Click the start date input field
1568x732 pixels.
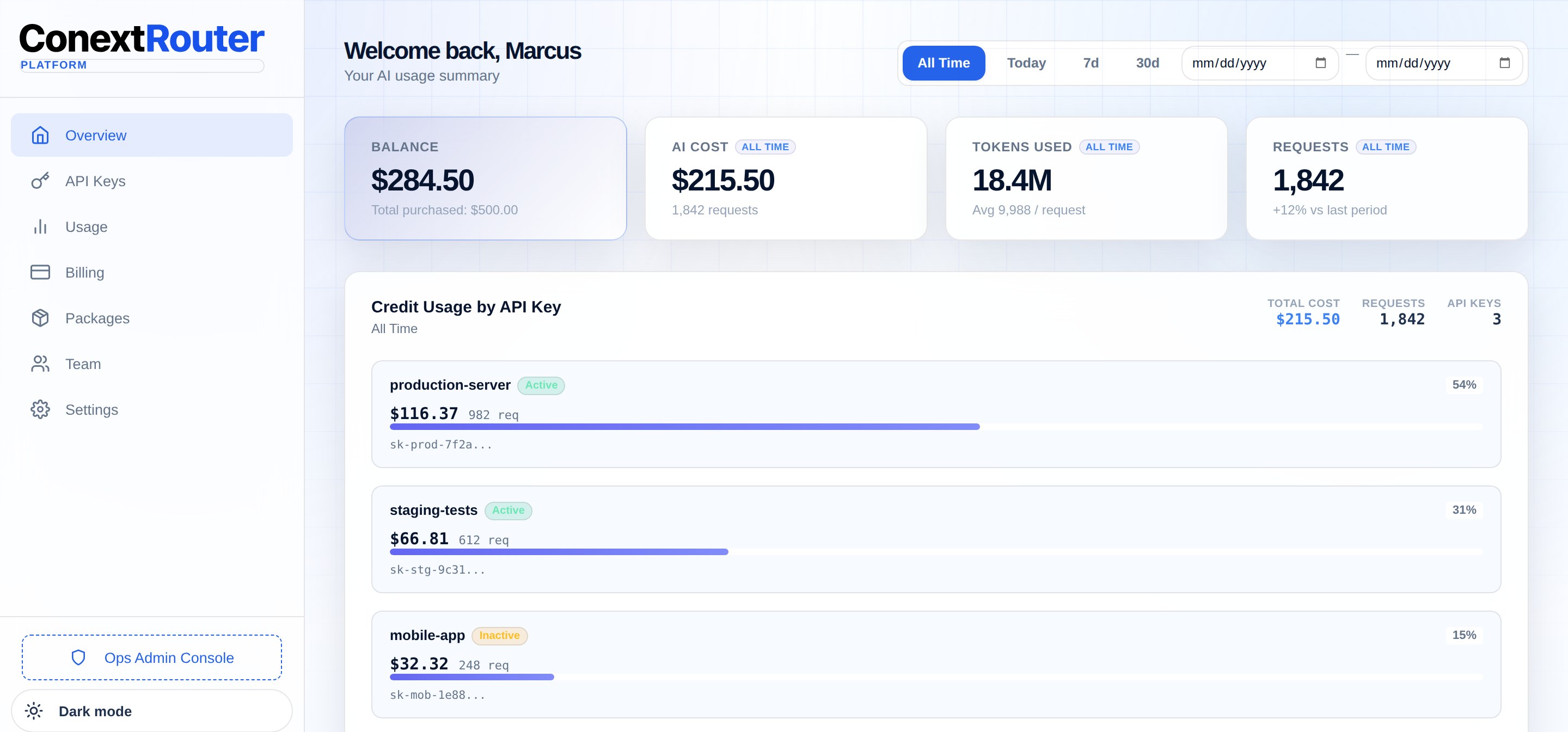tap(1260, 63)
